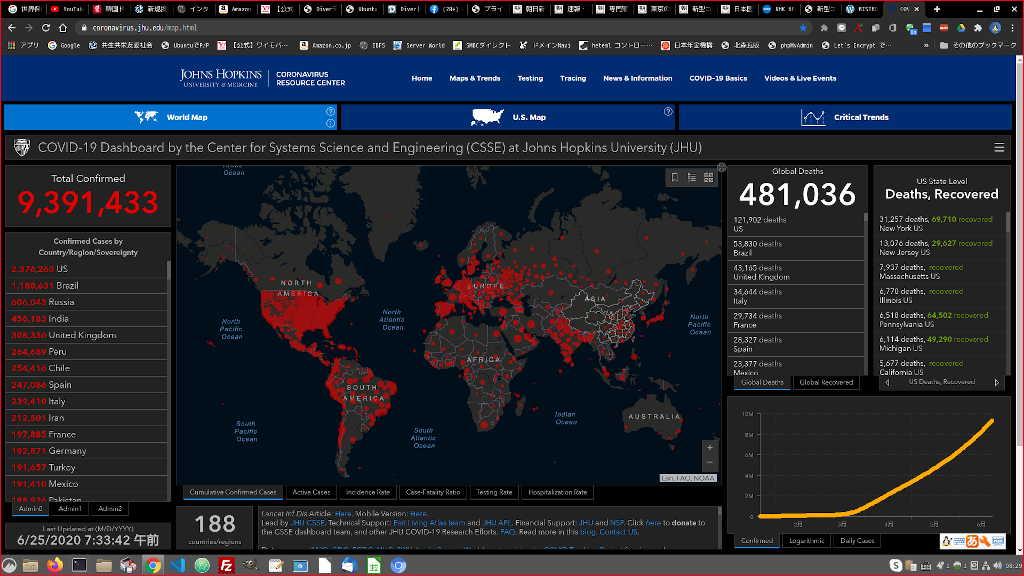Show the Confirmed chart tab

[757, 541]
